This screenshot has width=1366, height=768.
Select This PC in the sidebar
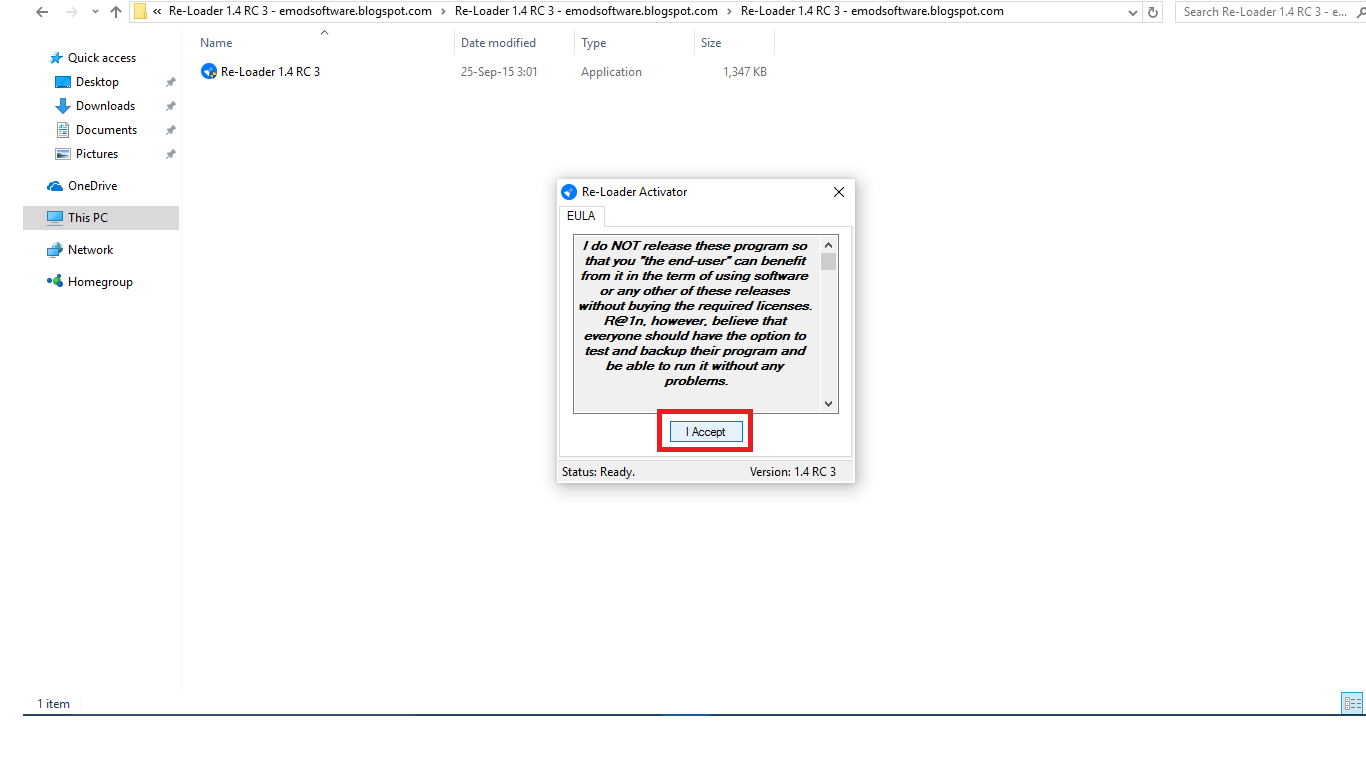coord(100,218)
